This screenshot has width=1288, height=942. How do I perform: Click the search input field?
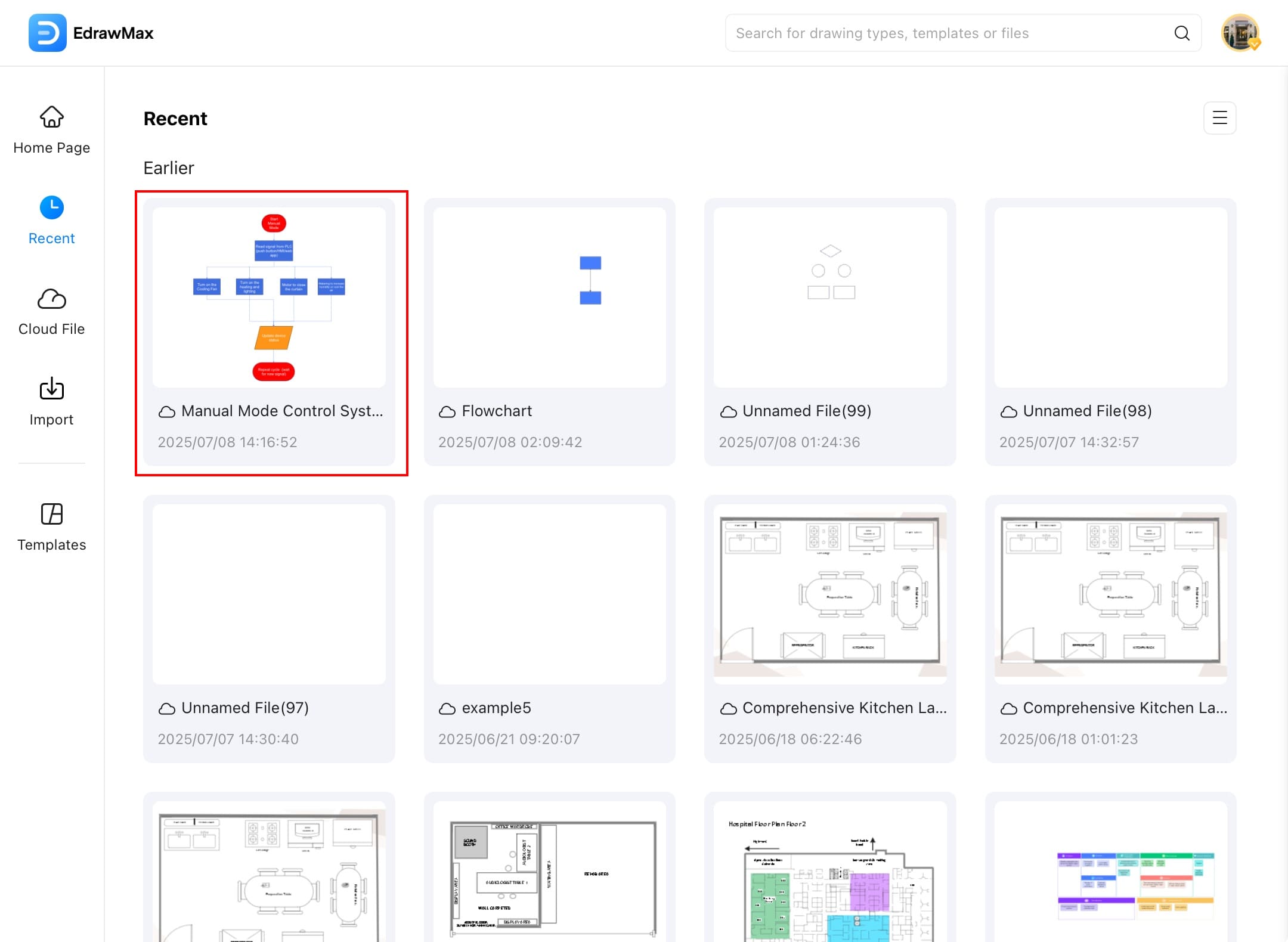[x=948, y=33]
